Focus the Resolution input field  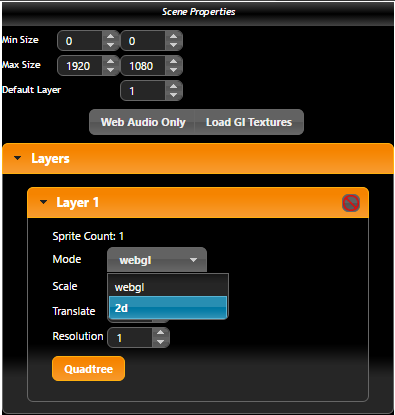point(130,338)
